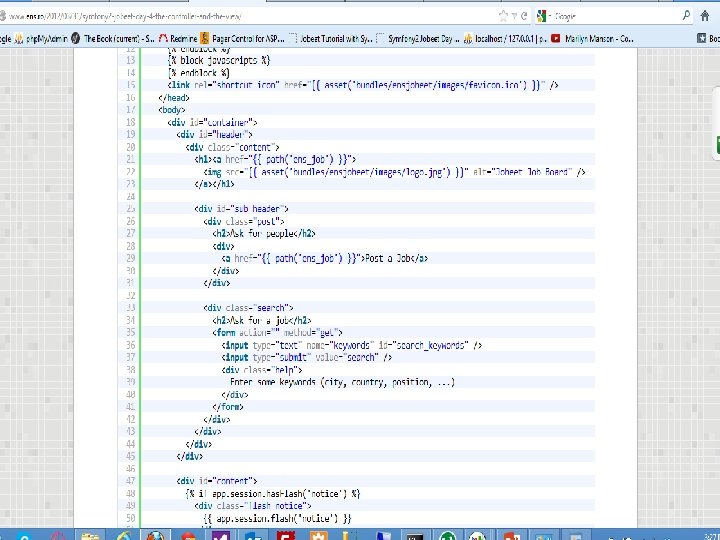Click the div id="header" line
Image resolution: width=720 pixels, height=540 pixels.
click(214, 135)
